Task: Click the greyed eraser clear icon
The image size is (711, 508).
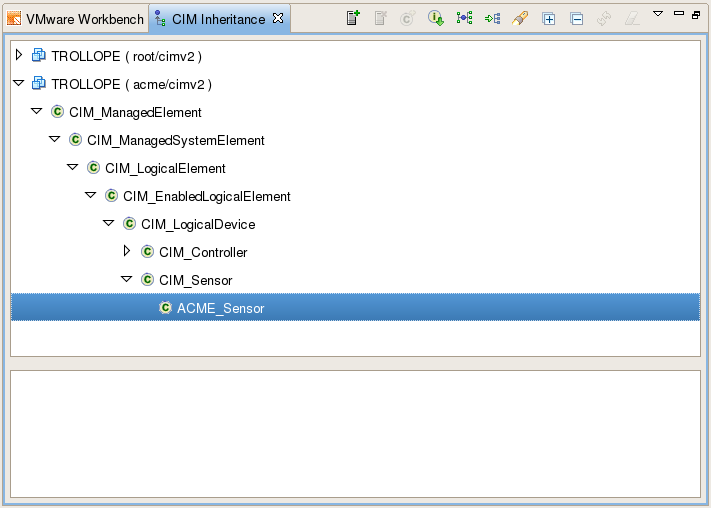Action: coord(632,19)
